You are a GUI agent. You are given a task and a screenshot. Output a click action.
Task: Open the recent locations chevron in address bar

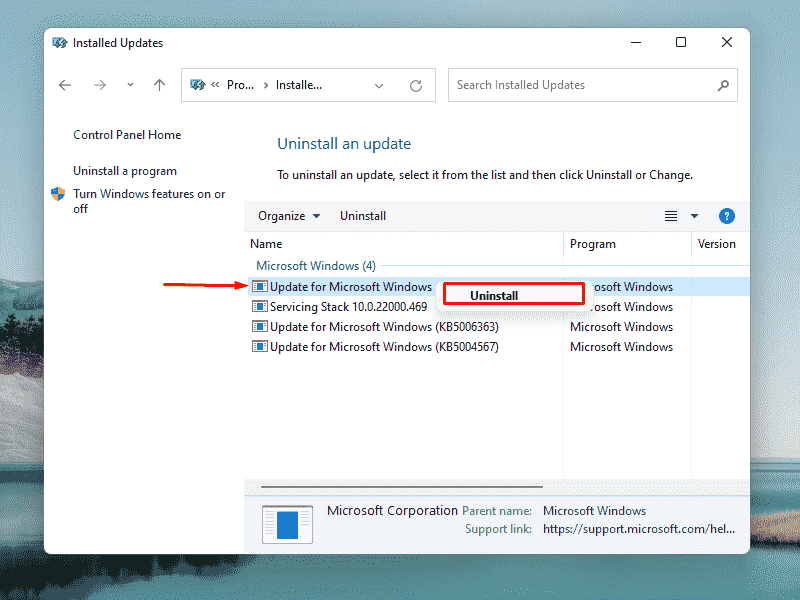click(x=130, y=85)
